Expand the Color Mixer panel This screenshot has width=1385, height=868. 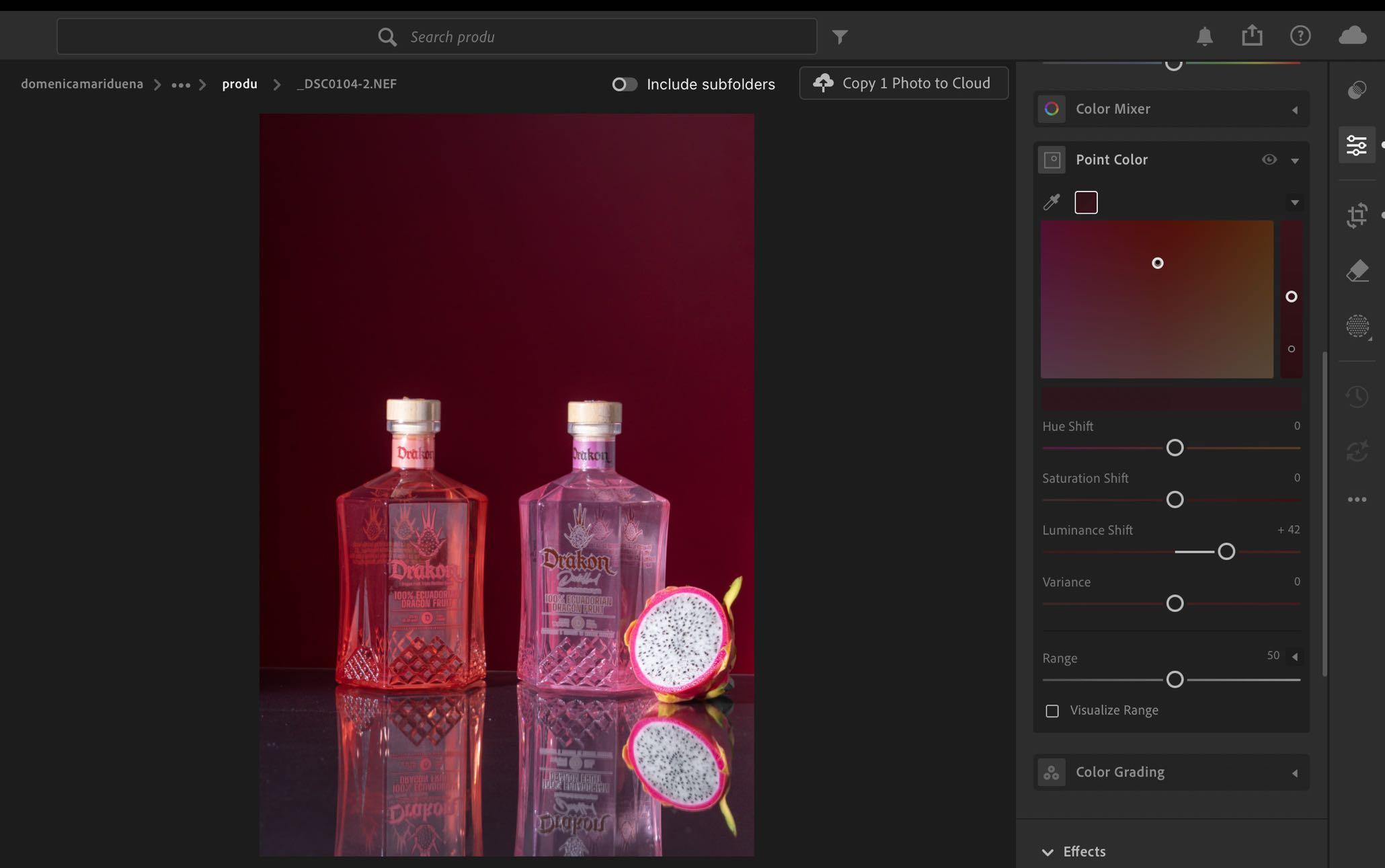pyautogui.click(x=1294, y=110)
